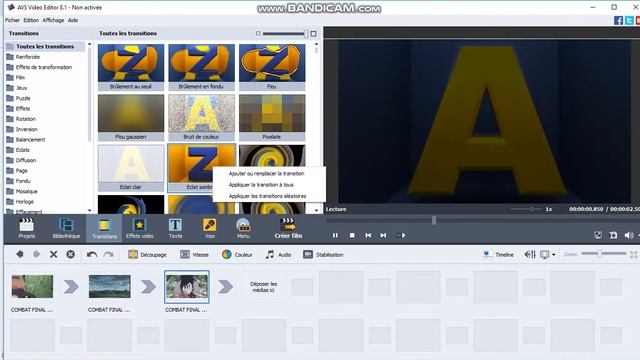Click transition arrow after the third clip
640x360 pixels.
(x=225, y=287)
